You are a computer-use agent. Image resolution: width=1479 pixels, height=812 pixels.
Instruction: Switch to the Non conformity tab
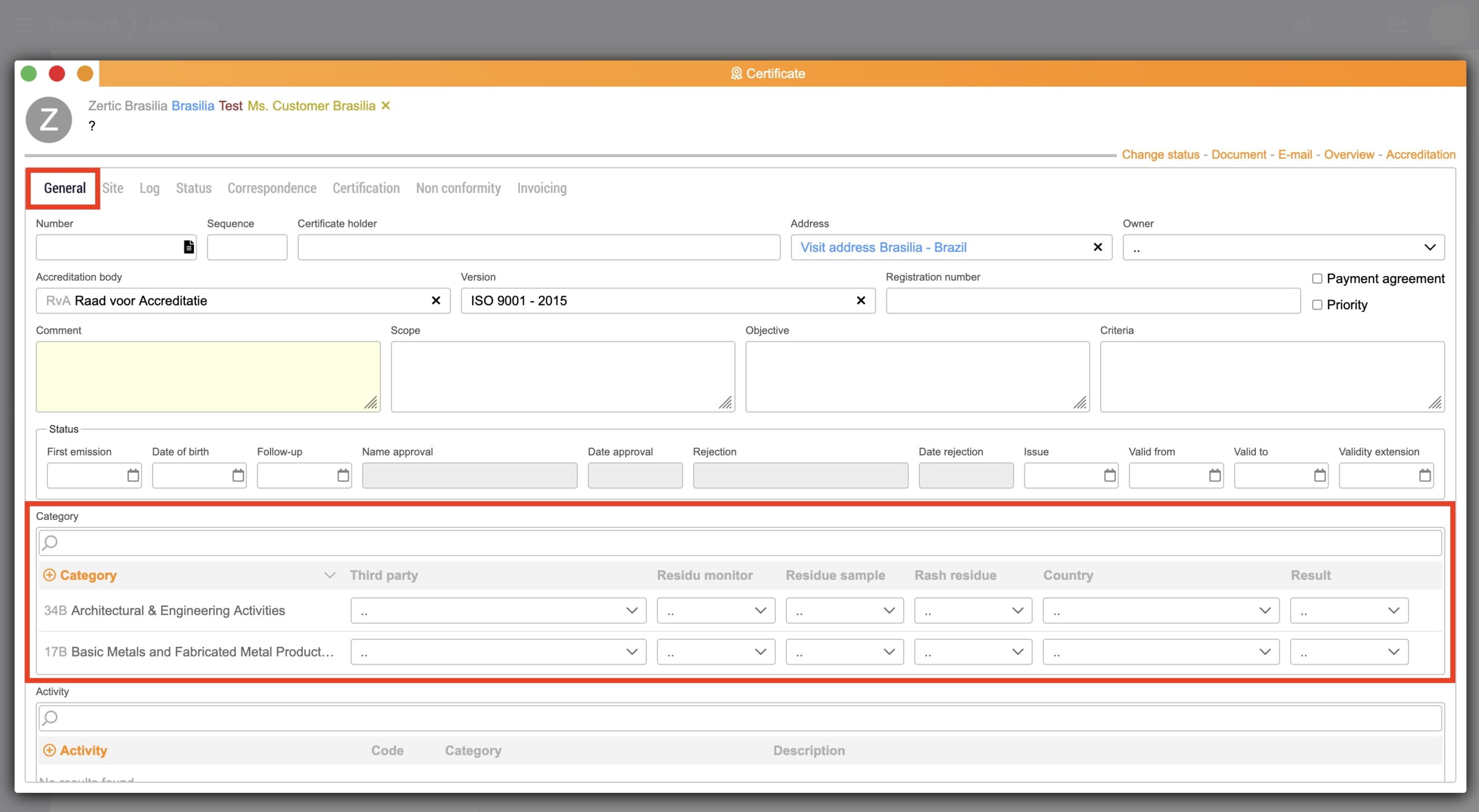[458, 188]
